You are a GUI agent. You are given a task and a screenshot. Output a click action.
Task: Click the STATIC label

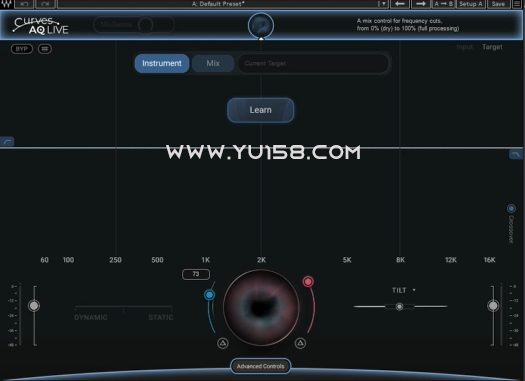click(161, 317)
